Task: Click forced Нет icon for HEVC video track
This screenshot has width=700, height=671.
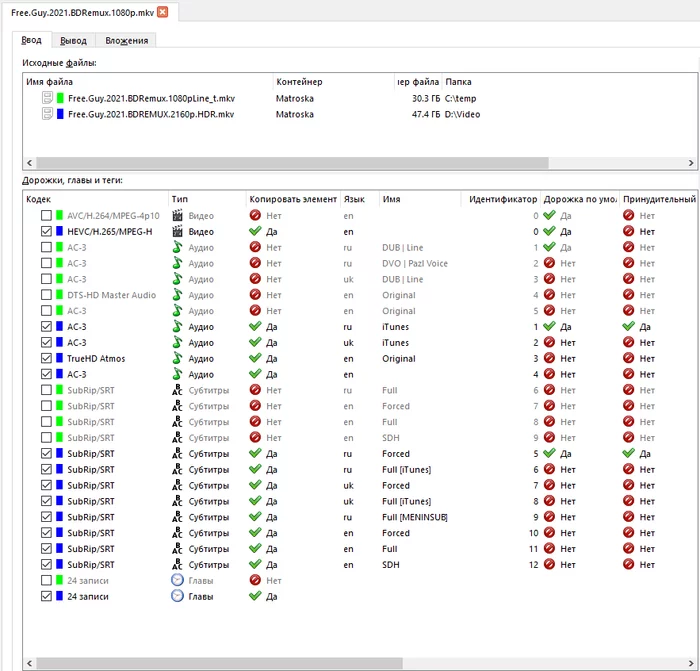Action: pos(629,231)
